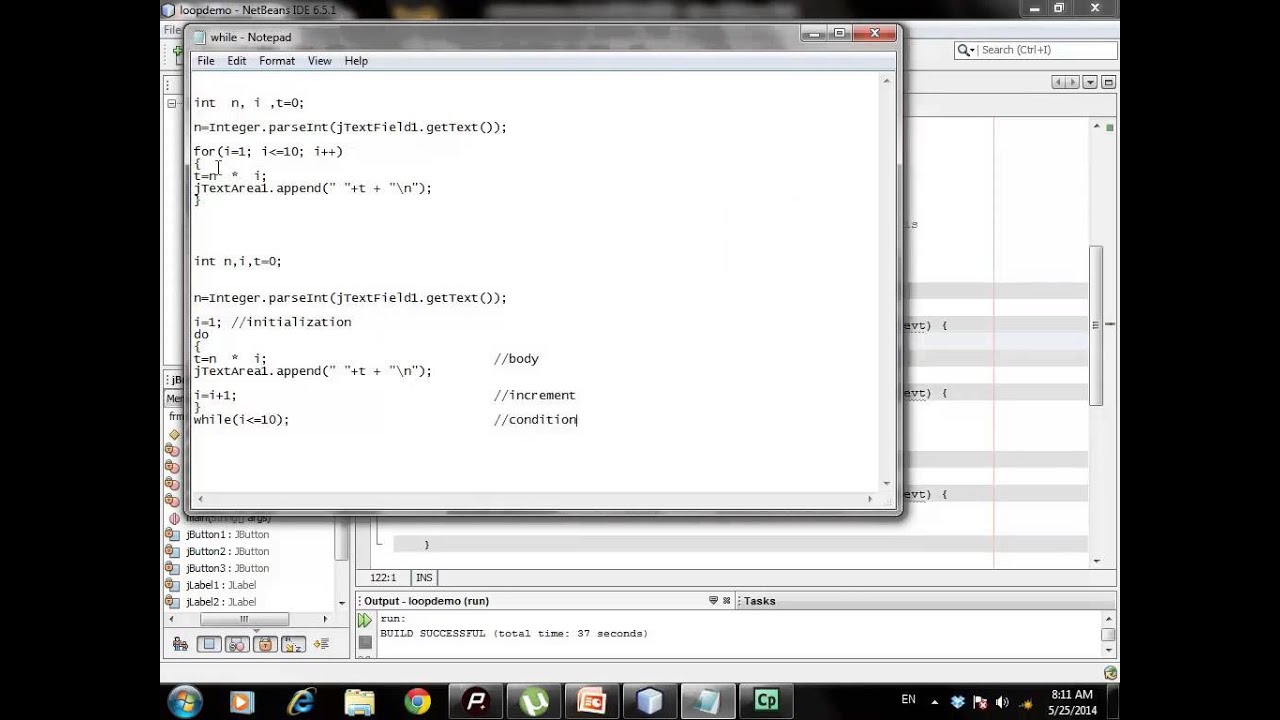Click the Stop button in the Output panel
The height and width of the screenshot is (720, 1280).
[365, 642]
